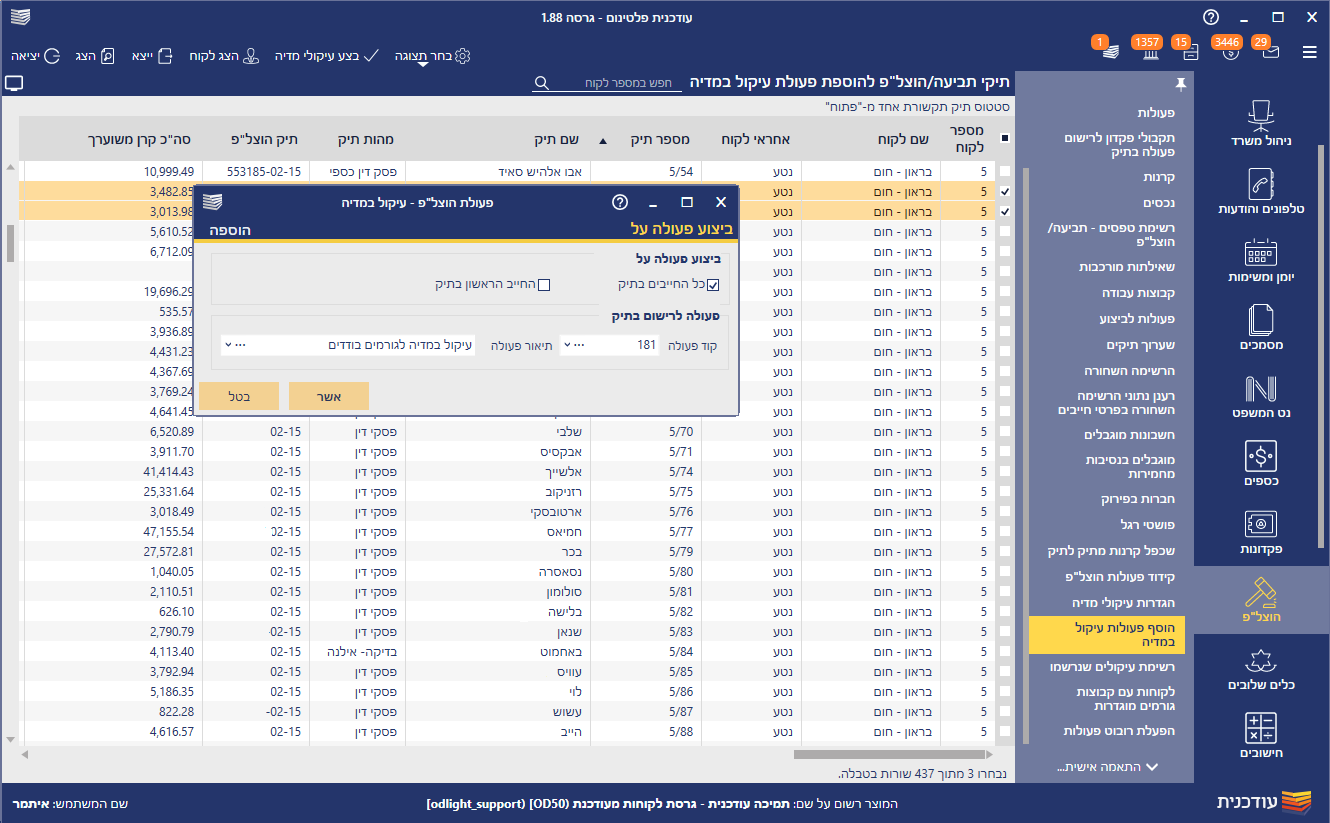Select הפעלת רובוט פעולות menu item
The height and width of the screenshot is (823, 1330).
pos(1119,731)
